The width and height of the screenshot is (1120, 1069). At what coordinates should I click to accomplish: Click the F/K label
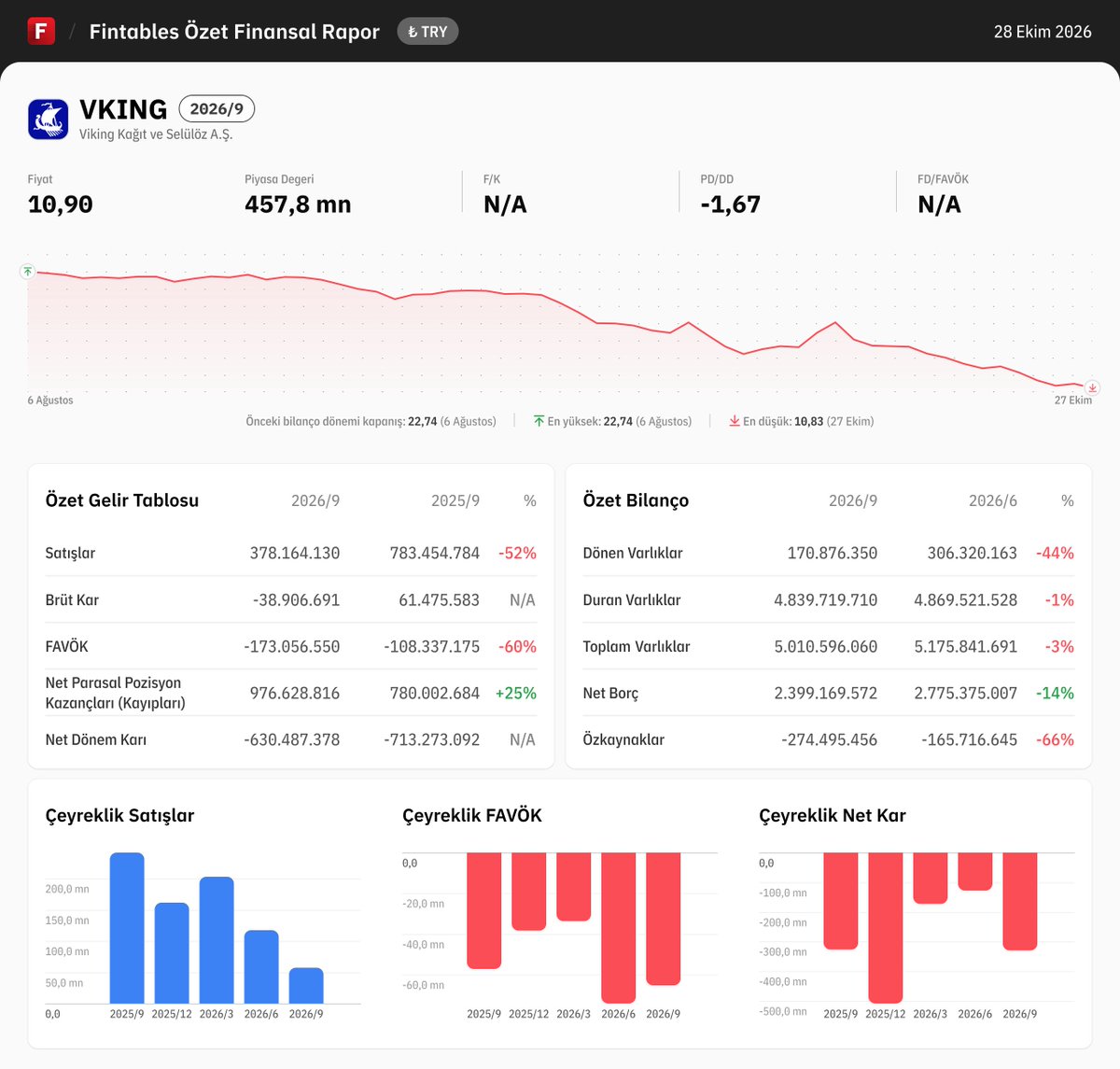coord(492,179)
